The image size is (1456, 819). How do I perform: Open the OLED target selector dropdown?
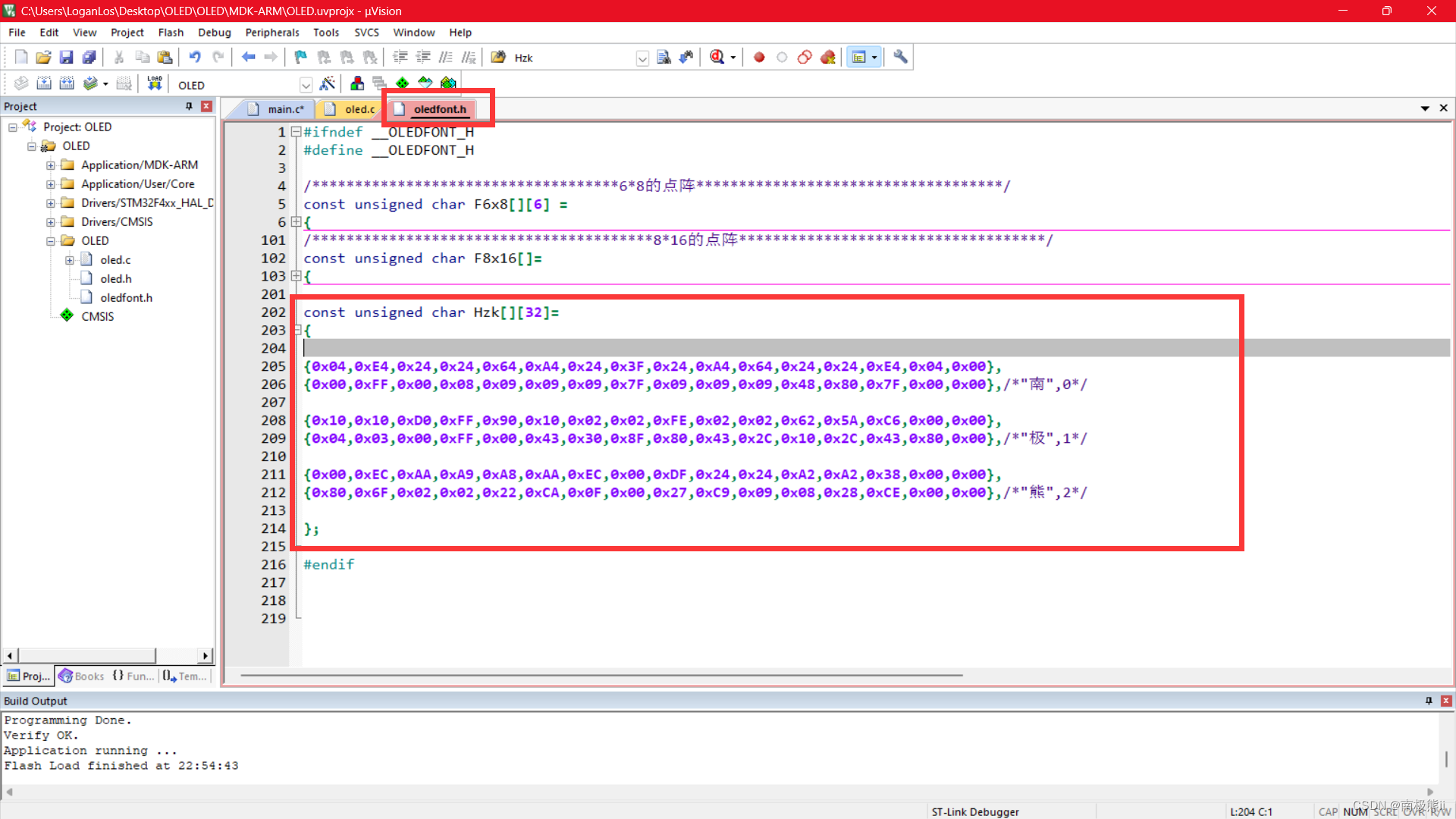tap(306, 84)
